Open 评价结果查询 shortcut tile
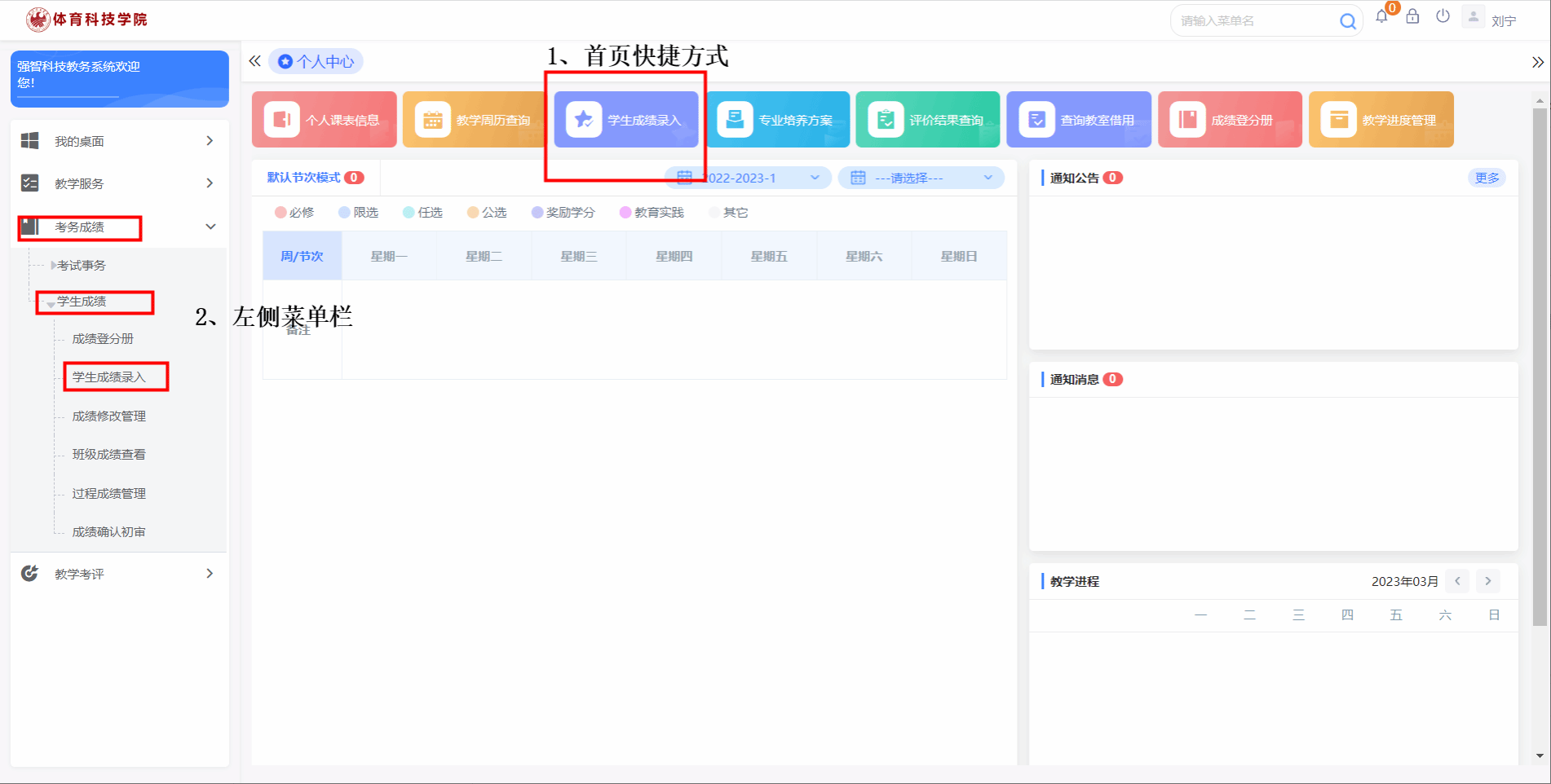Viewport: 1551px width, 784px height. coord(927,120)
